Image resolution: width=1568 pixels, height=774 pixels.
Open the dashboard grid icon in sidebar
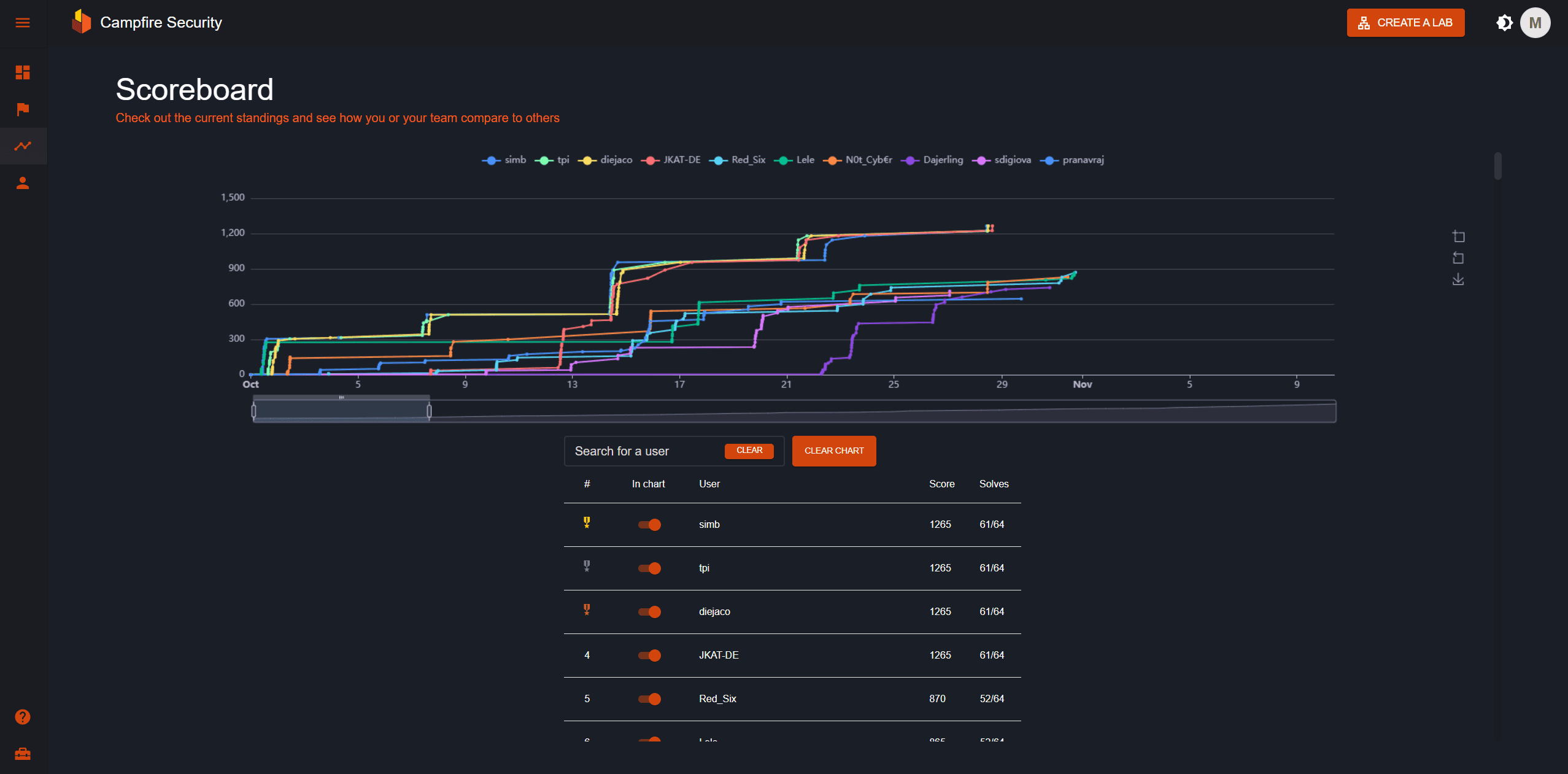tap(23, 72)
